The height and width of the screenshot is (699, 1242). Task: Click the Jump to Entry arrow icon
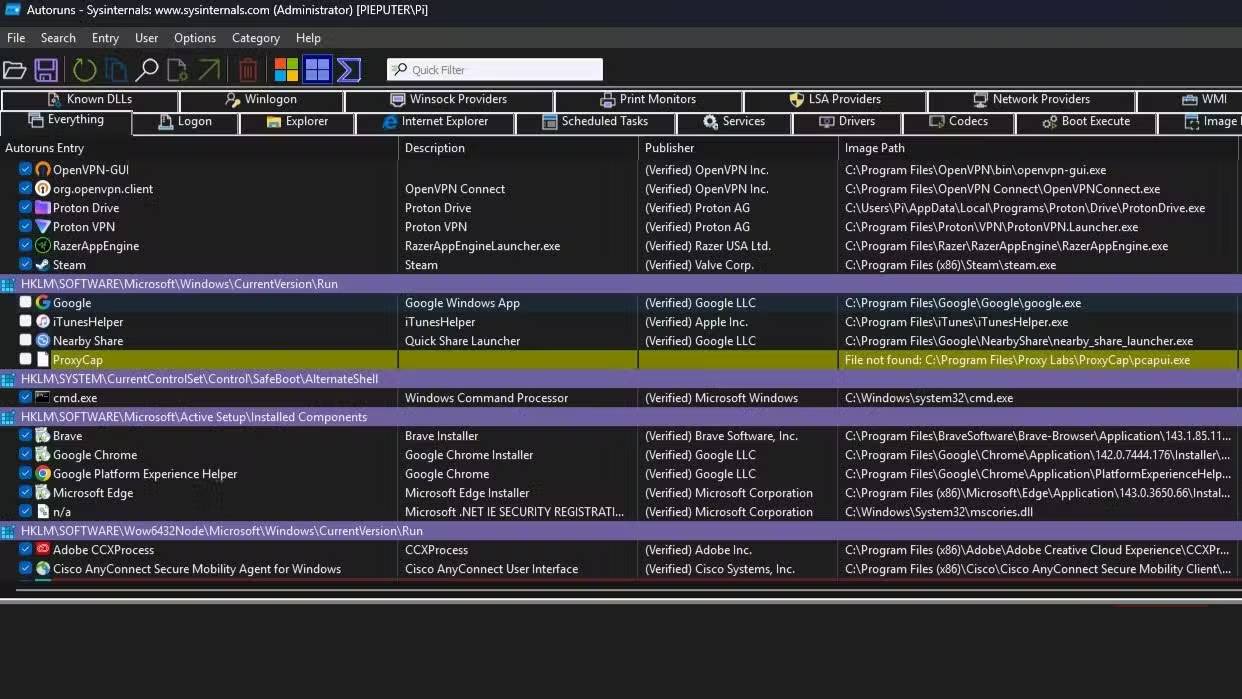coord(208,70)
